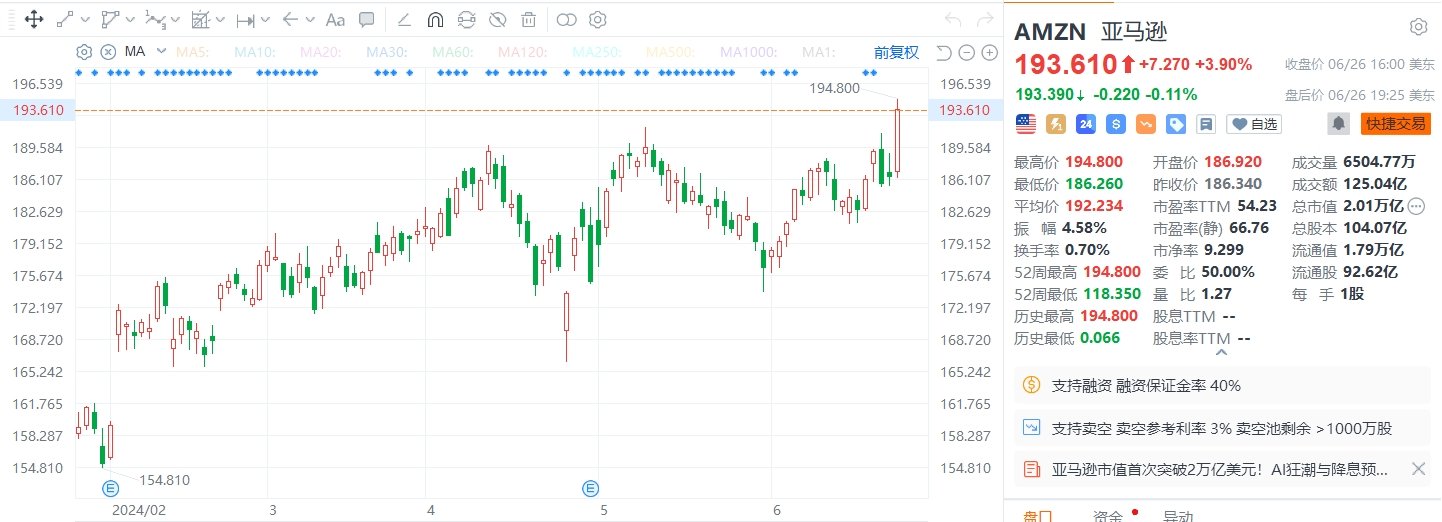Select the magnet snap tool
The image size is (1442, 522).
click(435, 19)
